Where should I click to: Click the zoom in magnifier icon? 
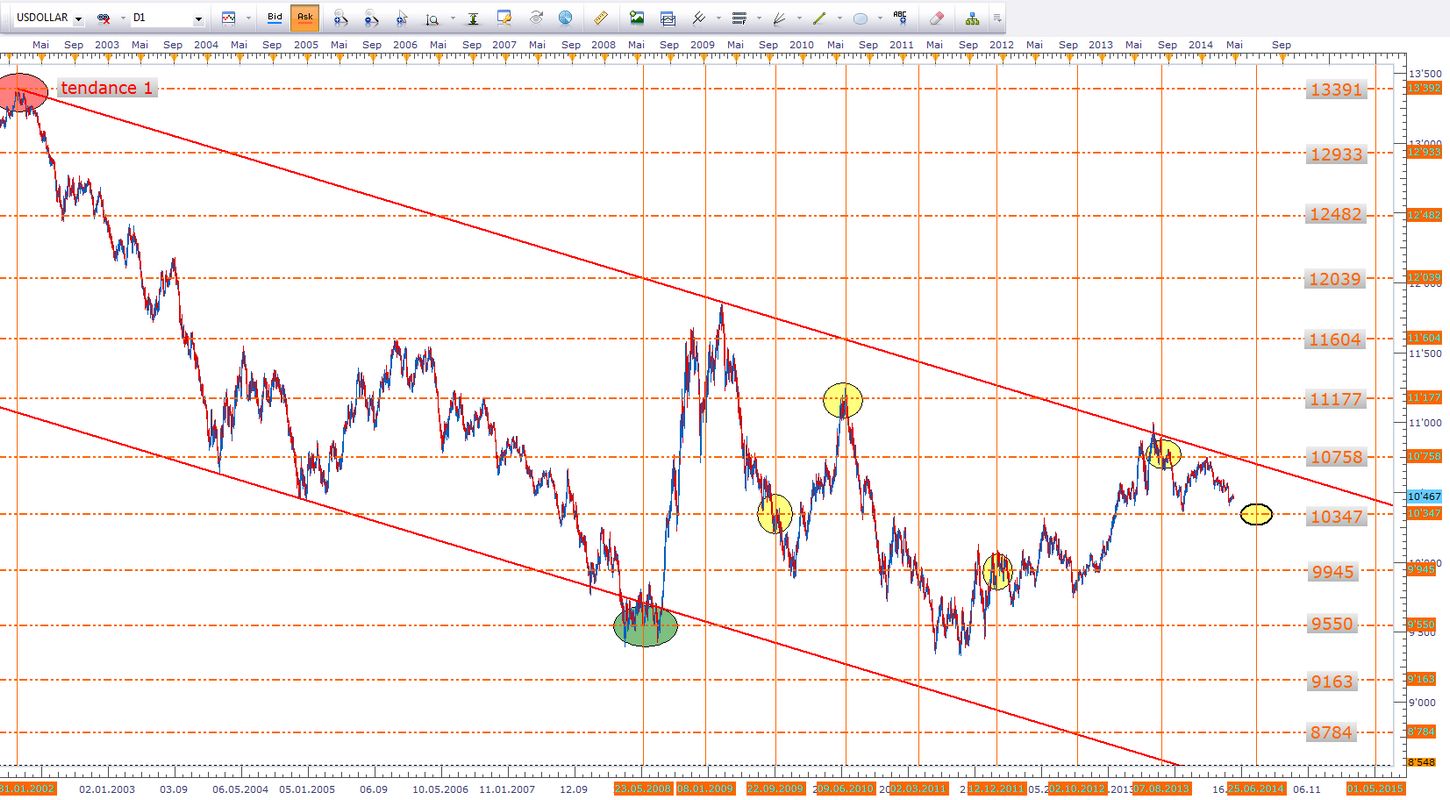(340, 18)
